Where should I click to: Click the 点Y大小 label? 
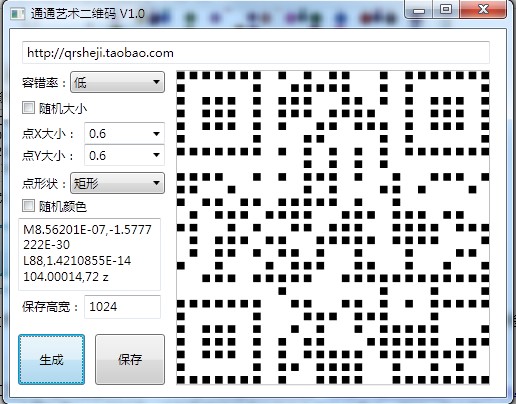pyautogui.click(x=48, y=156)
